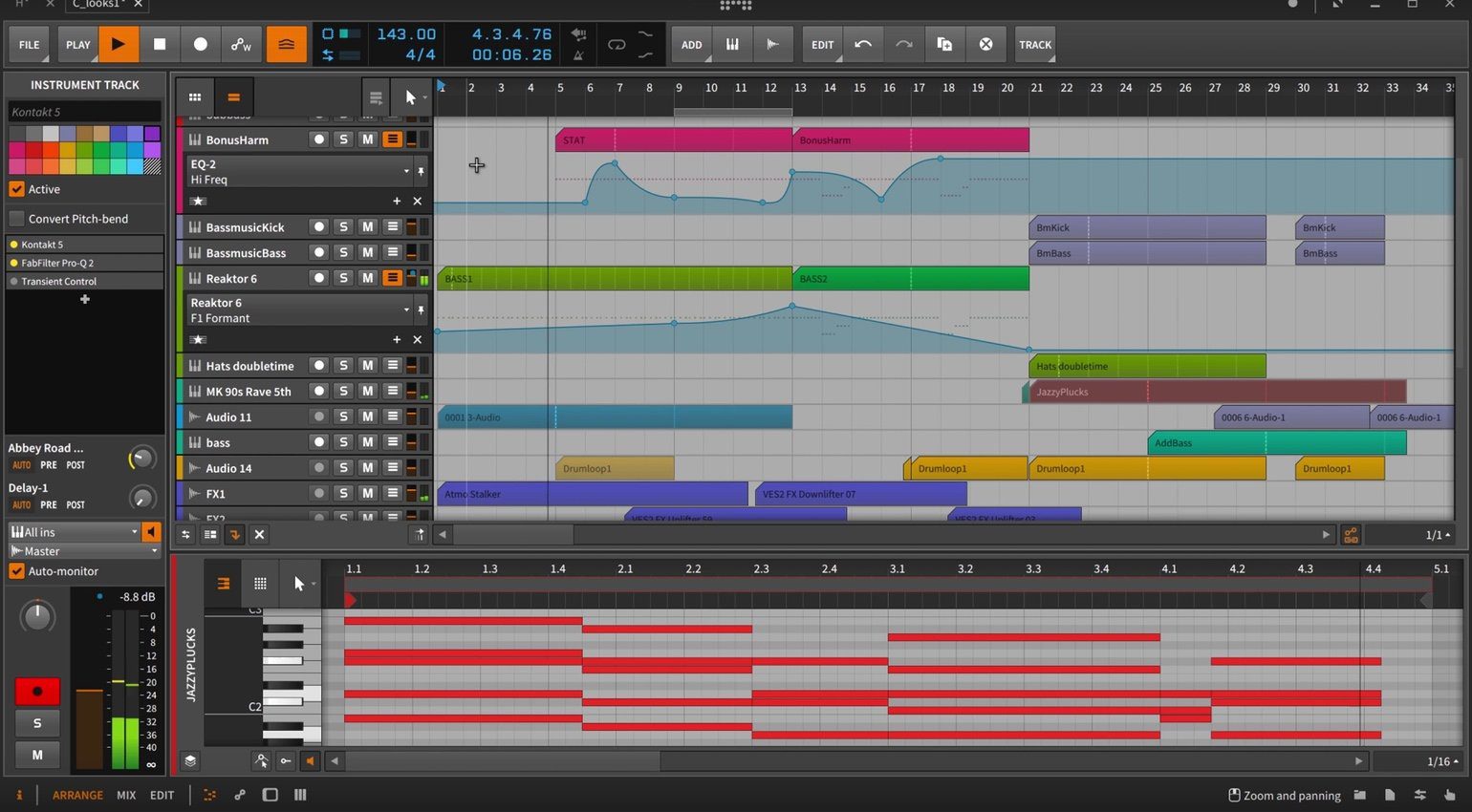Screen dimensions: 1472x812
Task: Click the large red record arm button
Action: [x=37, y=691]
